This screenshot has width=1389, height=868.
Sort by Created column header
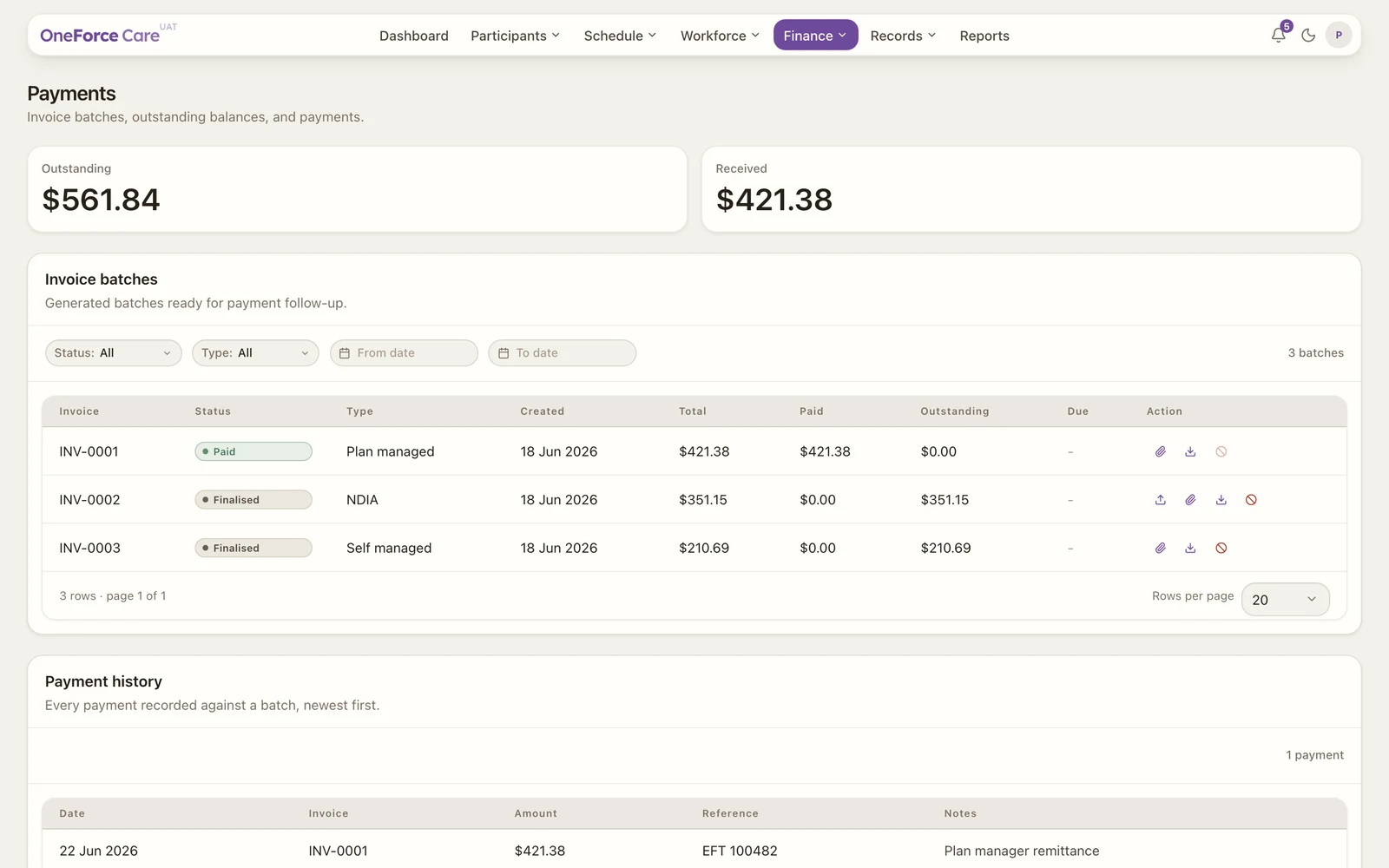(542, 411)
